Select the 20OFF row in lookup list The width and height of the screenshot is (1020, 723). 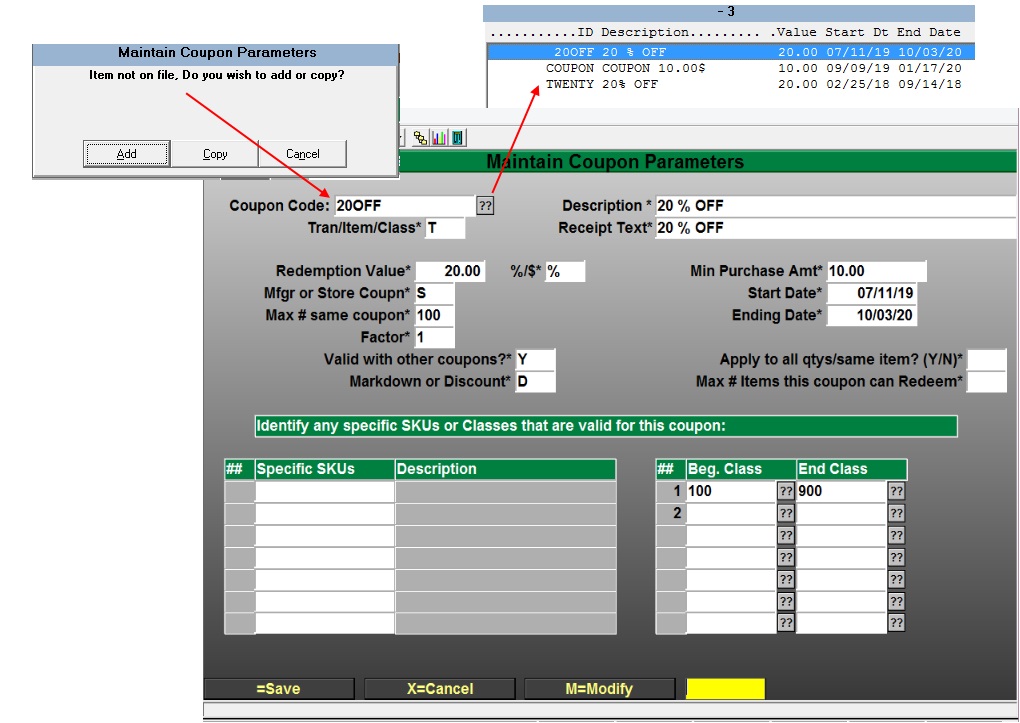click(731, 52)
